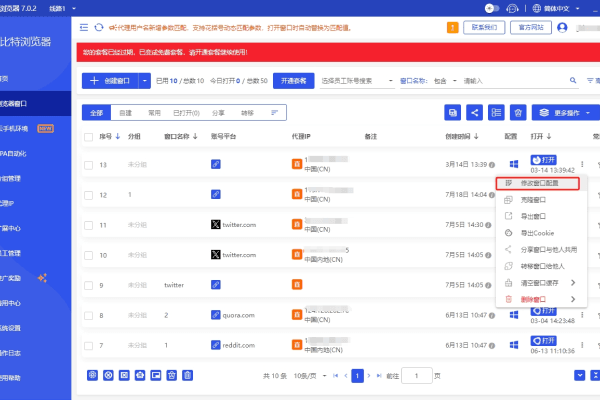Choose 转移窗口给他人 in the context menu
The height and width of the screenshot is (400, 600).
coord(541,266)
